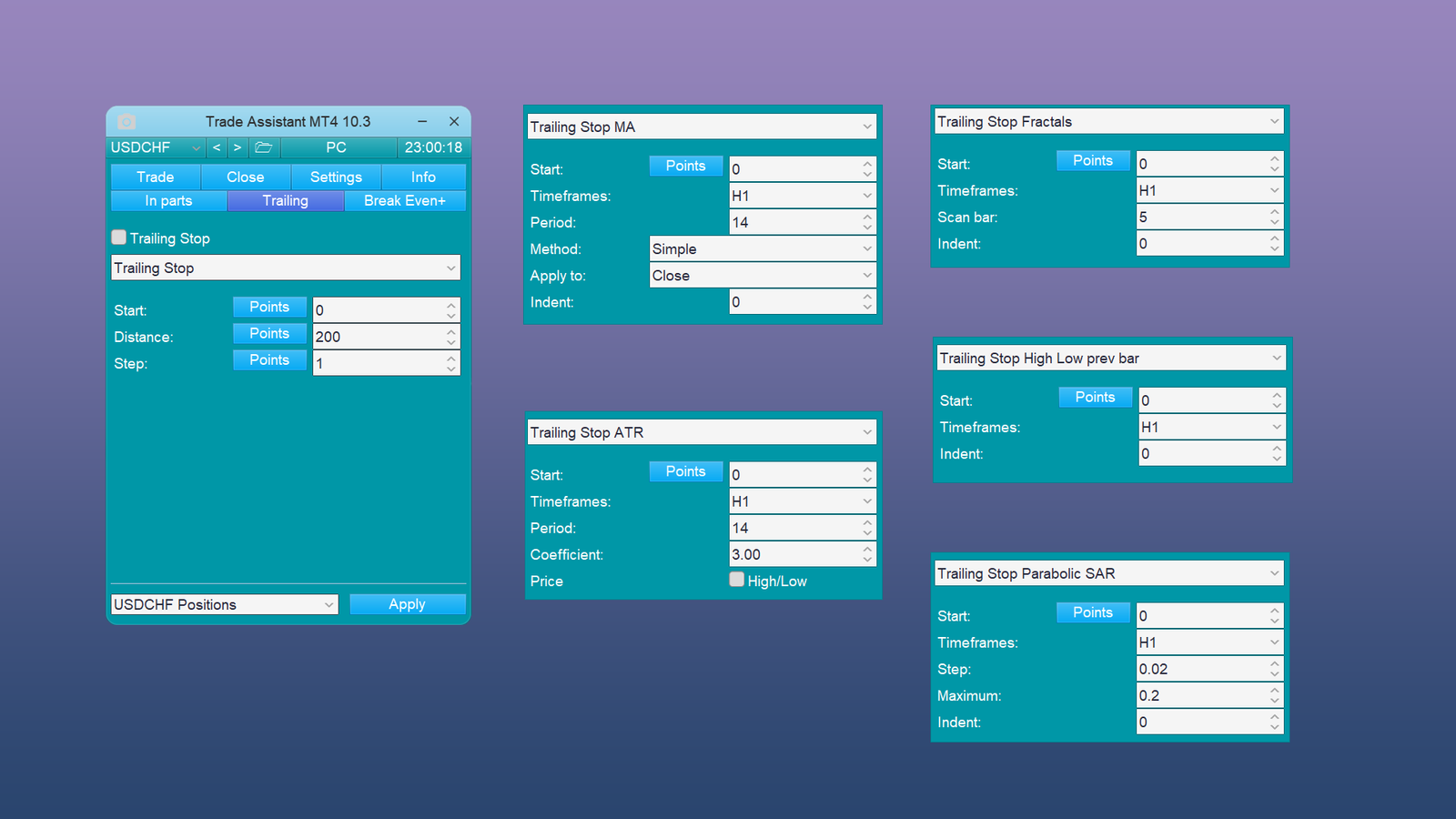This screenshot has width=1456, height=819.
Task: Click Points button beside Start in main panel
Action: 269,307
